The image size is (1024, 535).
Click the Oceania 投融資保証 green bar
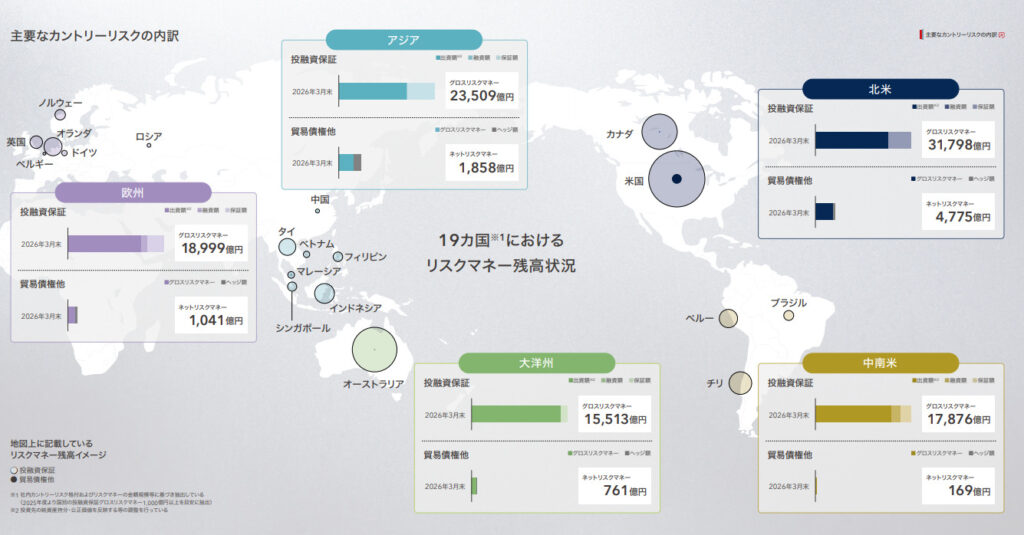(519, 414)
